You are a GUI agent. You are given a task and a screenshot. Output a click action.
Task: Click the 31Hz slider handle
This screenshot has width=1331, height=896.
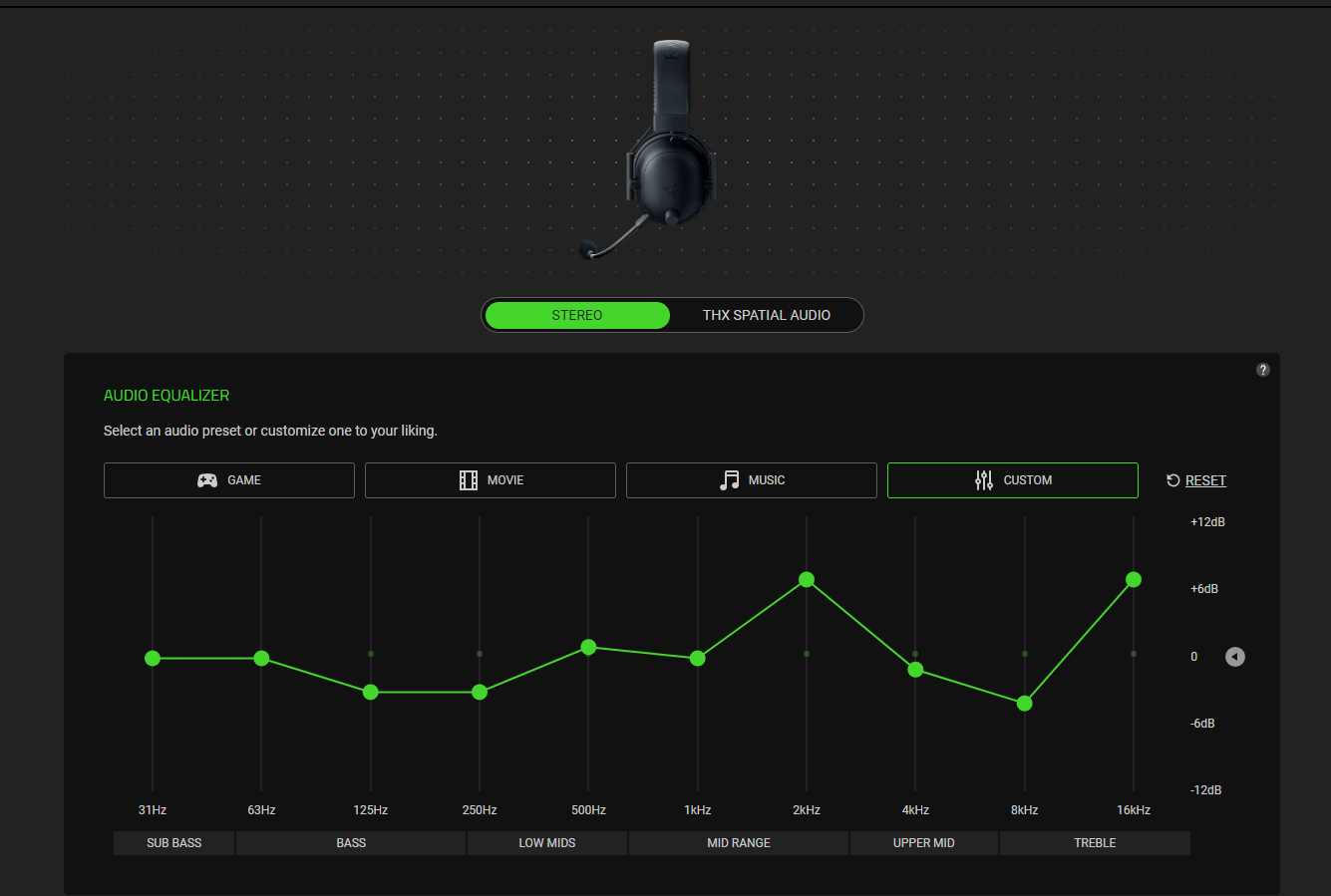point(153,658)
